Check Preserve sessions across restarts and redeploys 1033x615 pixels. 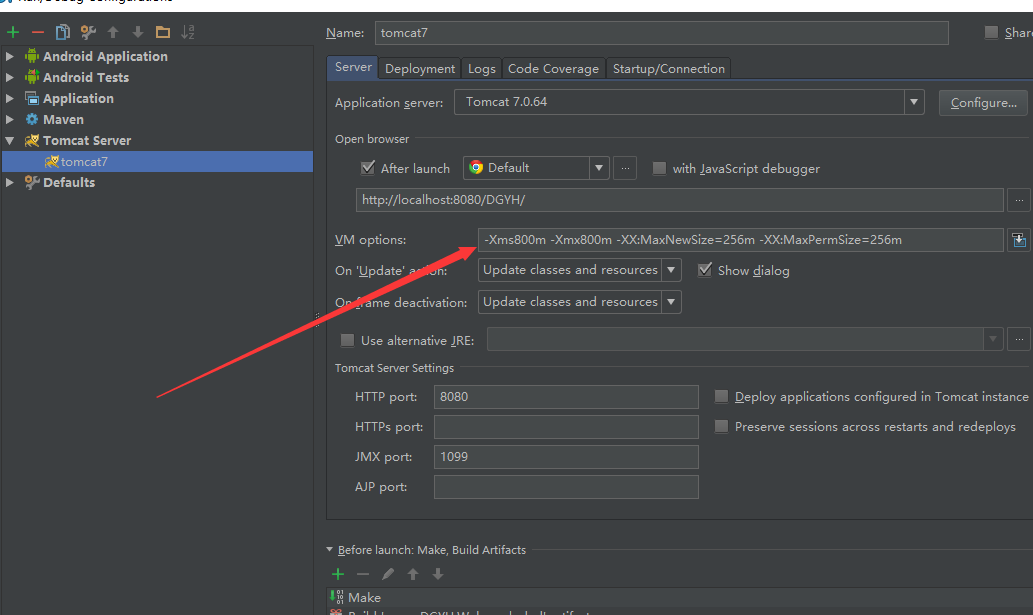pos(721,427)
